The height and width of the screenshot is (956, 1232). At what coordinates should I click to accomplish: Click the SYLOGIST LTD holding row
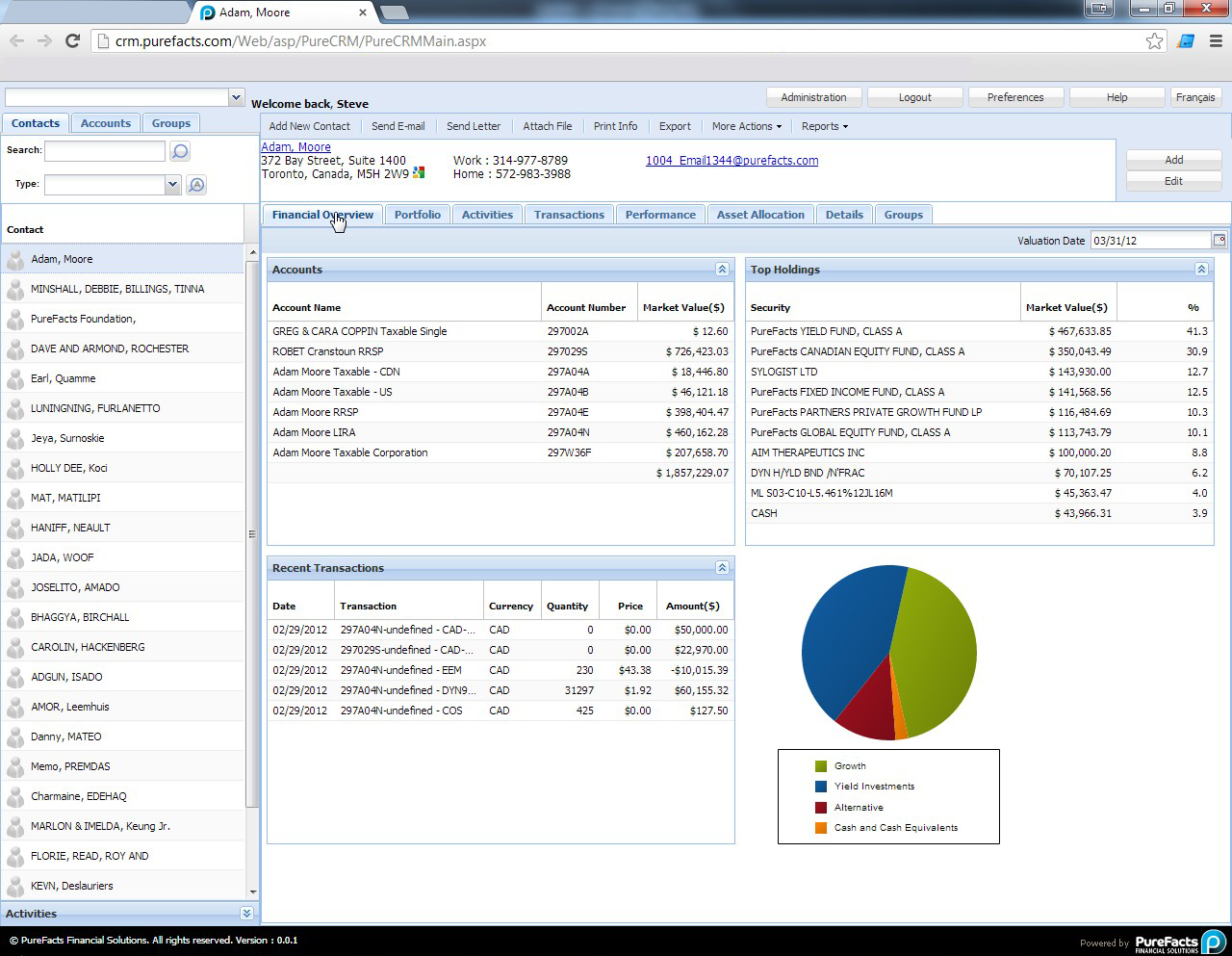coord(979,372)
